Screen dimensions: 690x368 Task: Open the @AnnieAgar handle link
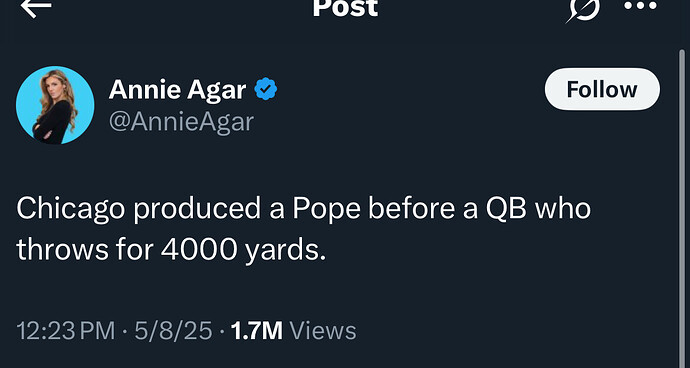pyautogui.click(x=181, y=122)
